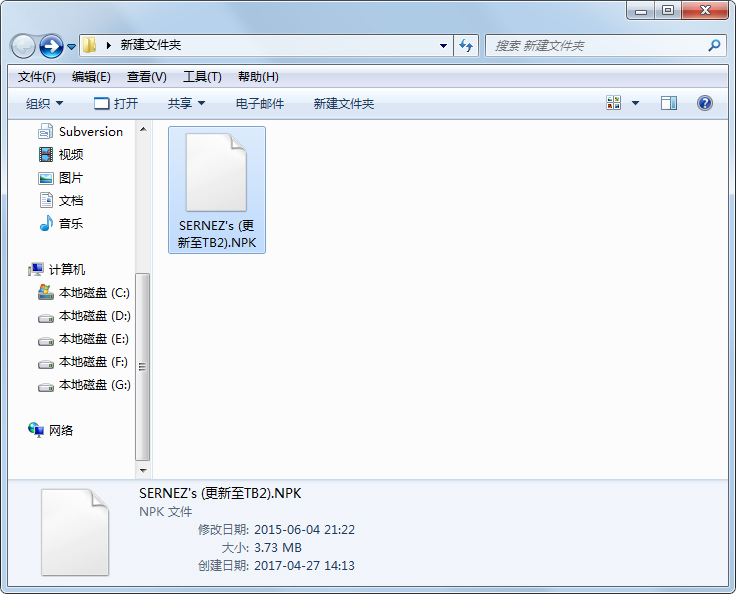The image size is (736, 594).
Task: Select 图片 library in sidebar
Action: click(x=61, y=177)
